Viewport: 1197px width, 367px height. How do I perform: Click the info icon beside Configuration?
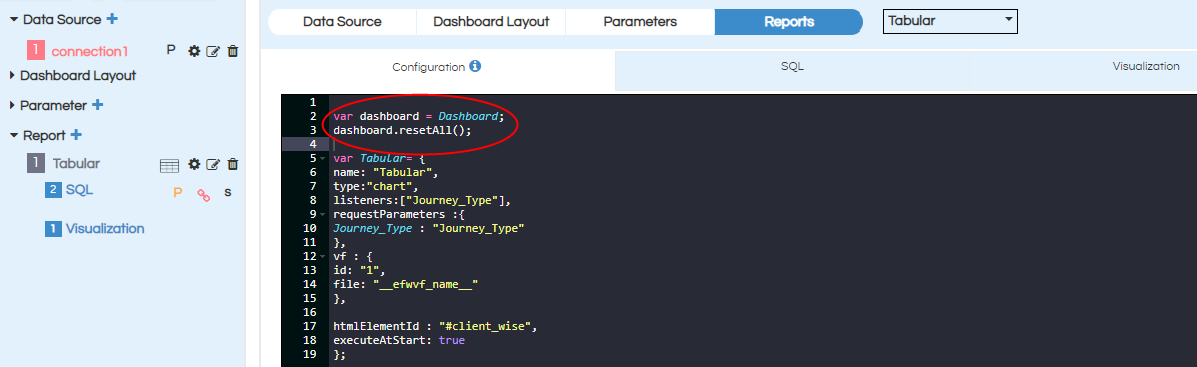tap(475, 66)
